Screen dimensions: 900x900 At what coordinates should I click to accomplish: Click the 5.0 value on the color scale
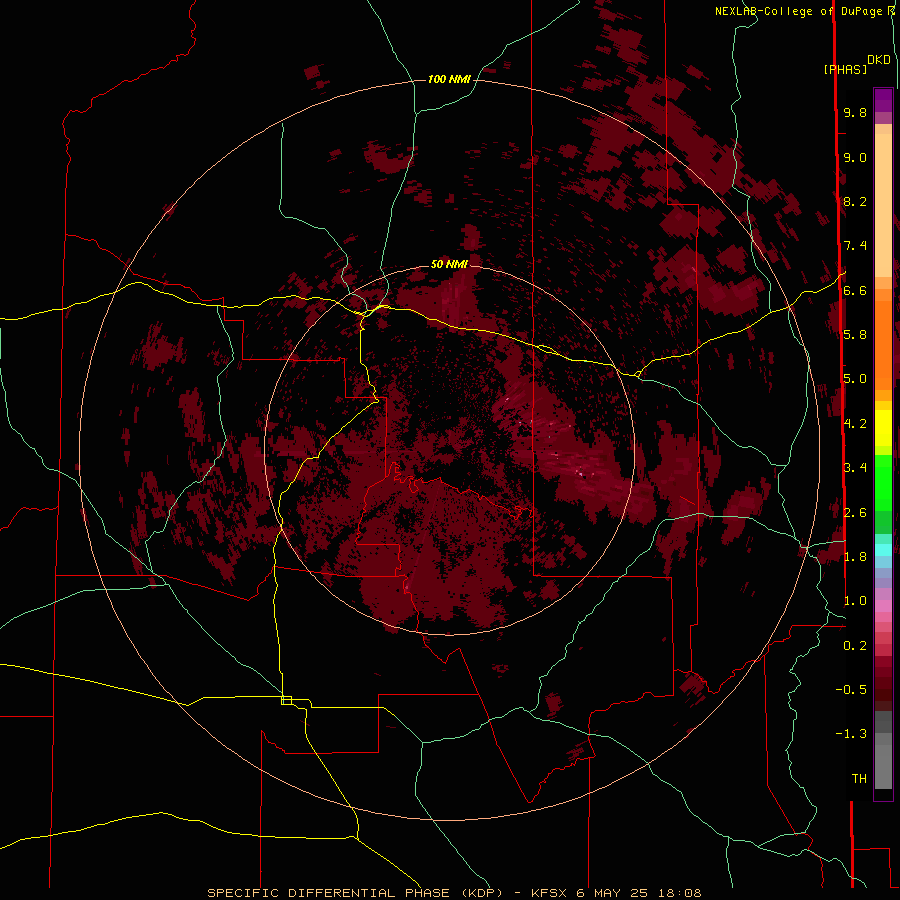(855, 379)
